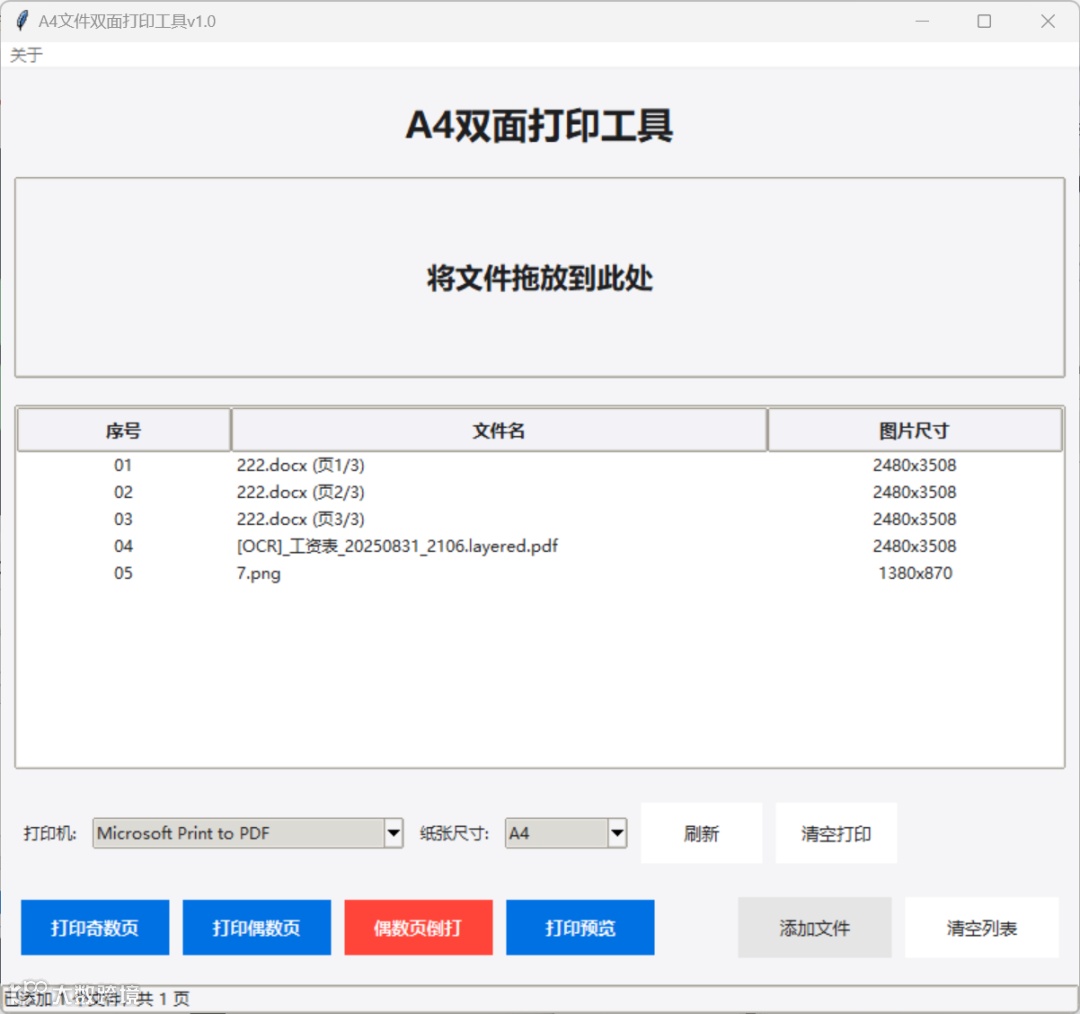
Task: Select row 222.docx (页2/3)
Action: (x=539, y=493)
